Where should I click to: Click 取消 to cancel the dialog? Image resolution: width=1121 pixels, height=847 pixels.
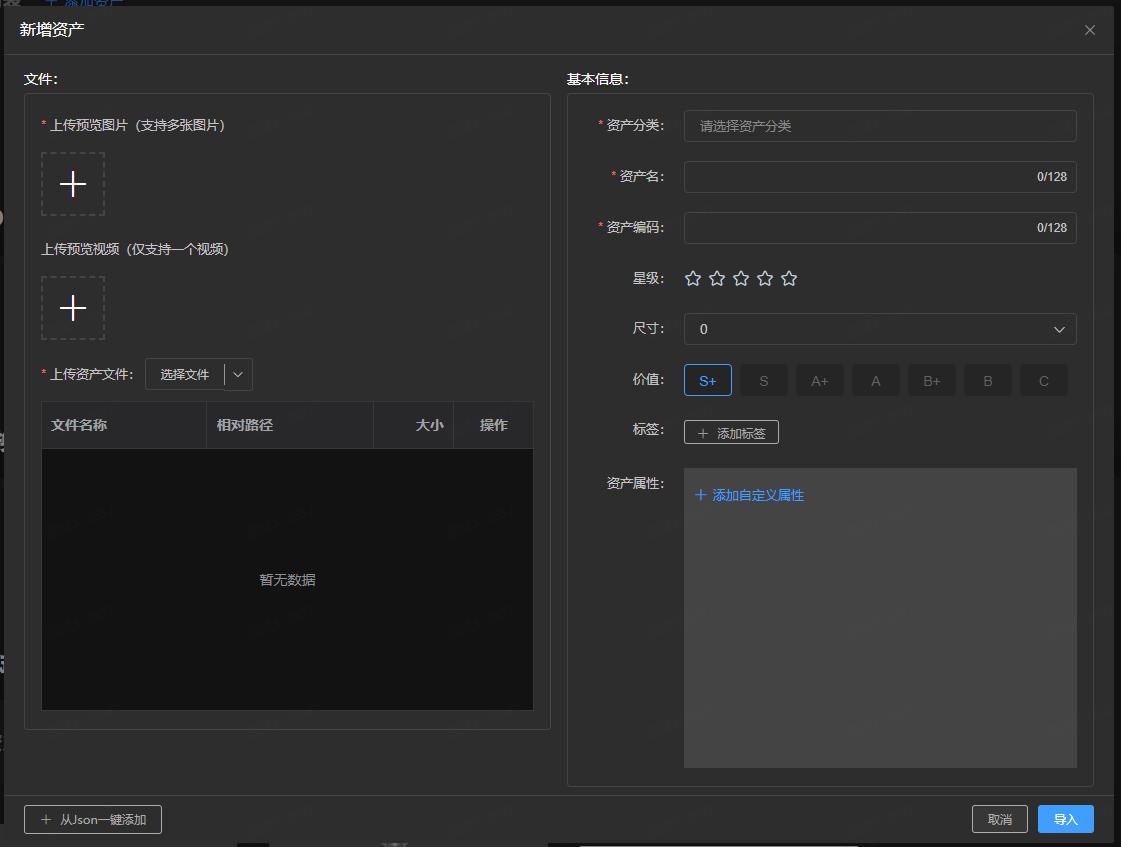pos(999,819)
